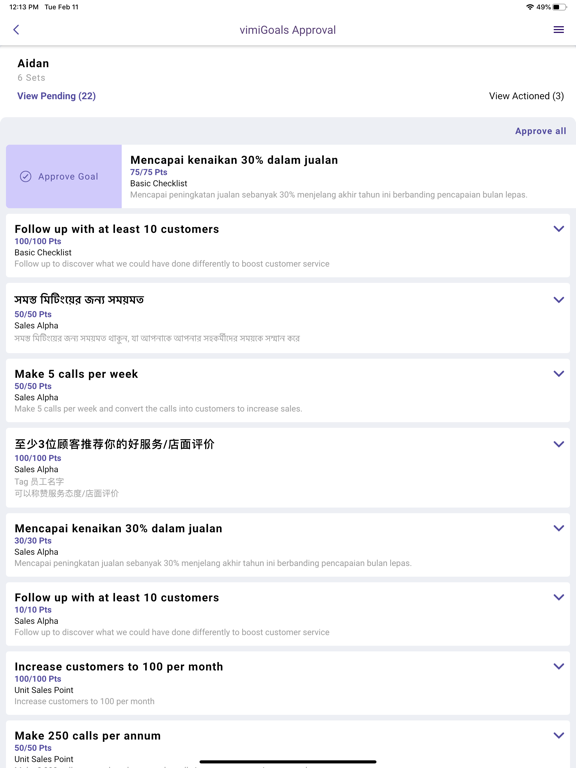
Task: Switch to View Pending (22)
Action: pyautogui.click(x=56, y=96)
